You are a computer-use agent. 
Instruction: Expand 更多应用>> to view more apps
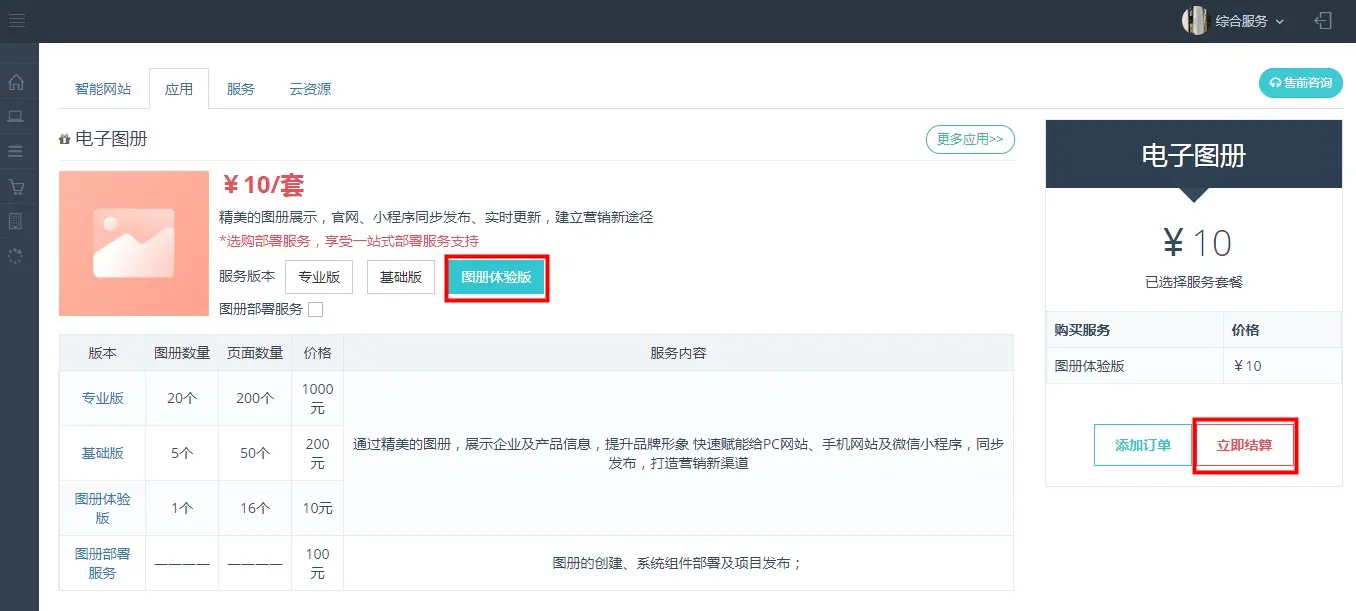pos(969,140)
